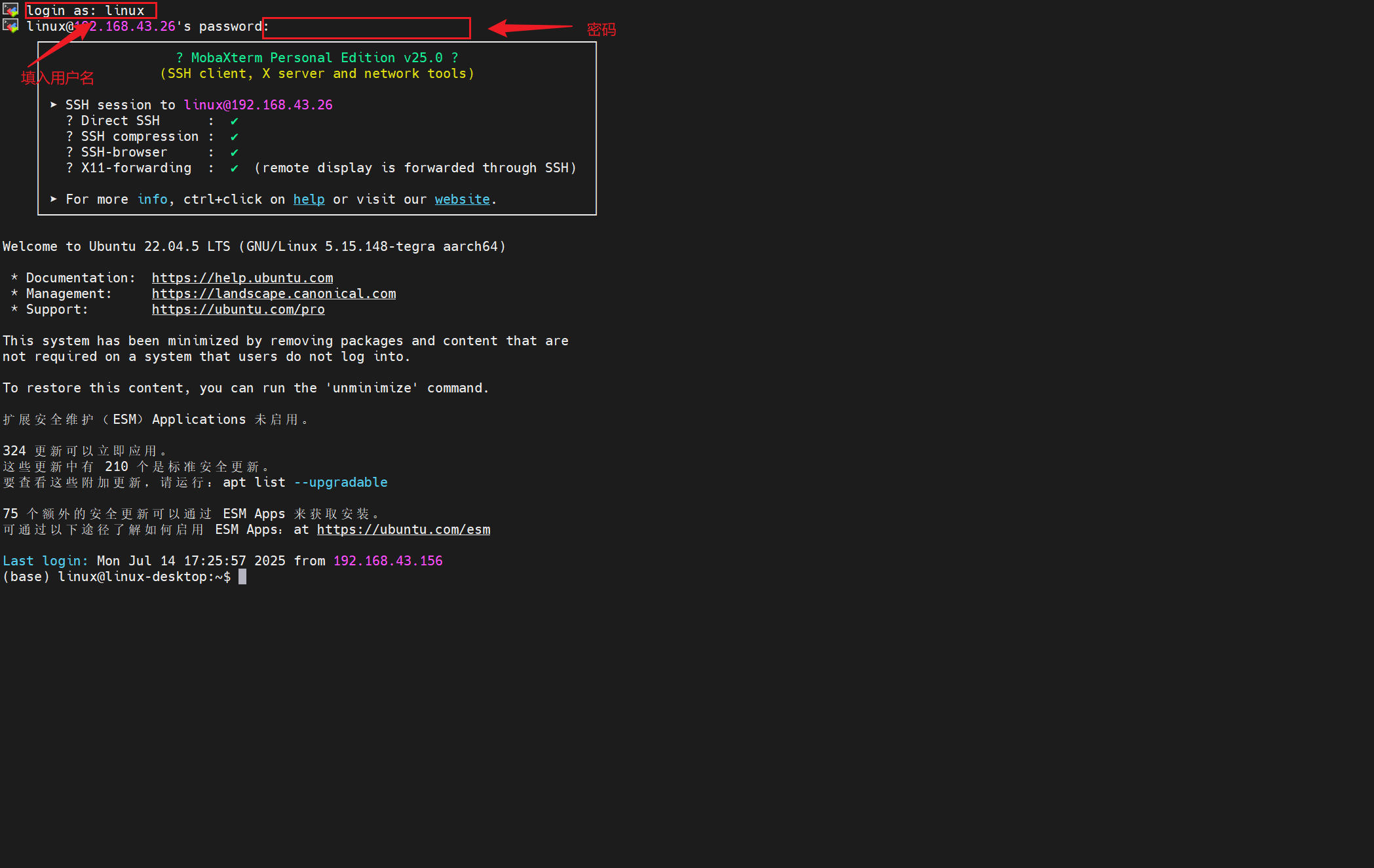Open the ubuntu.com/esm link
1374x868 pixels.
coord(404,529)
